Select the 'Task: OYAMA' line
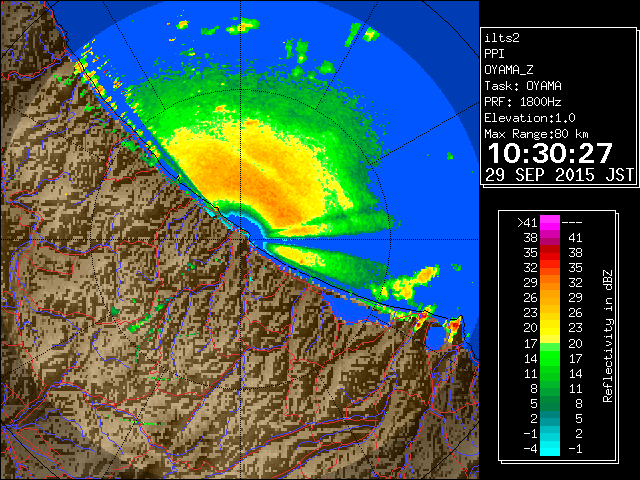Screen dimensions: 640x480 tap(523, 86)
